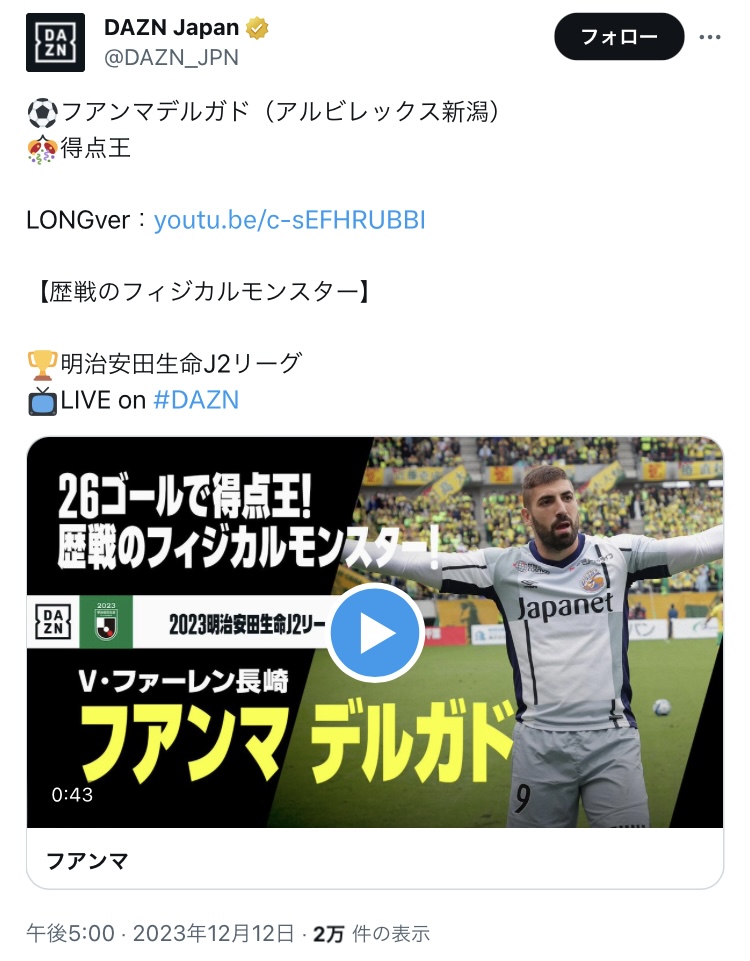Click the trophy emoji before 明治安田生命

click(x=42, y=365)
